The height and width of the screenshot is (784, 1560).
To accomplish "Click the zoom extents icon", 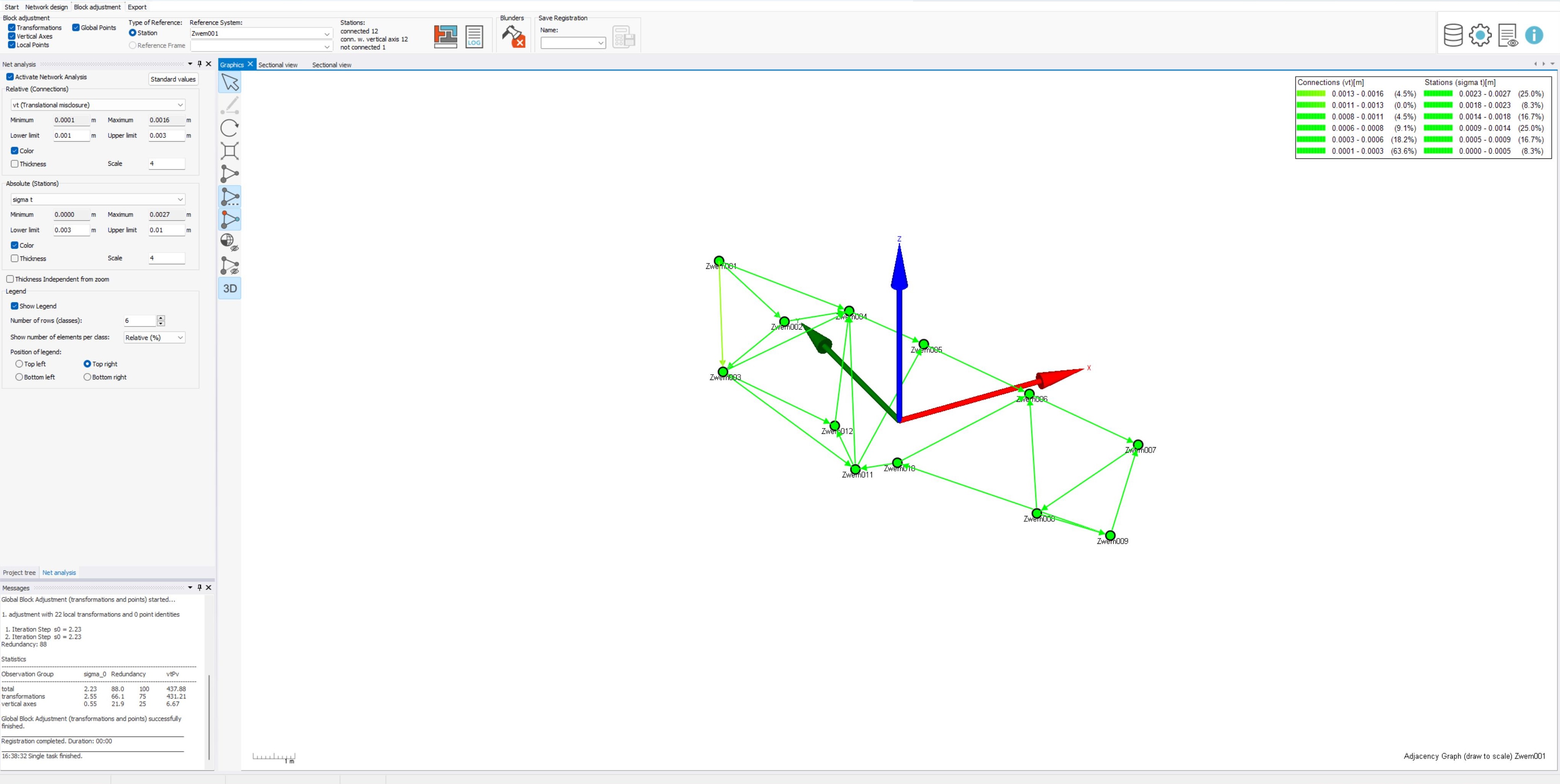I will click(230, 151).
